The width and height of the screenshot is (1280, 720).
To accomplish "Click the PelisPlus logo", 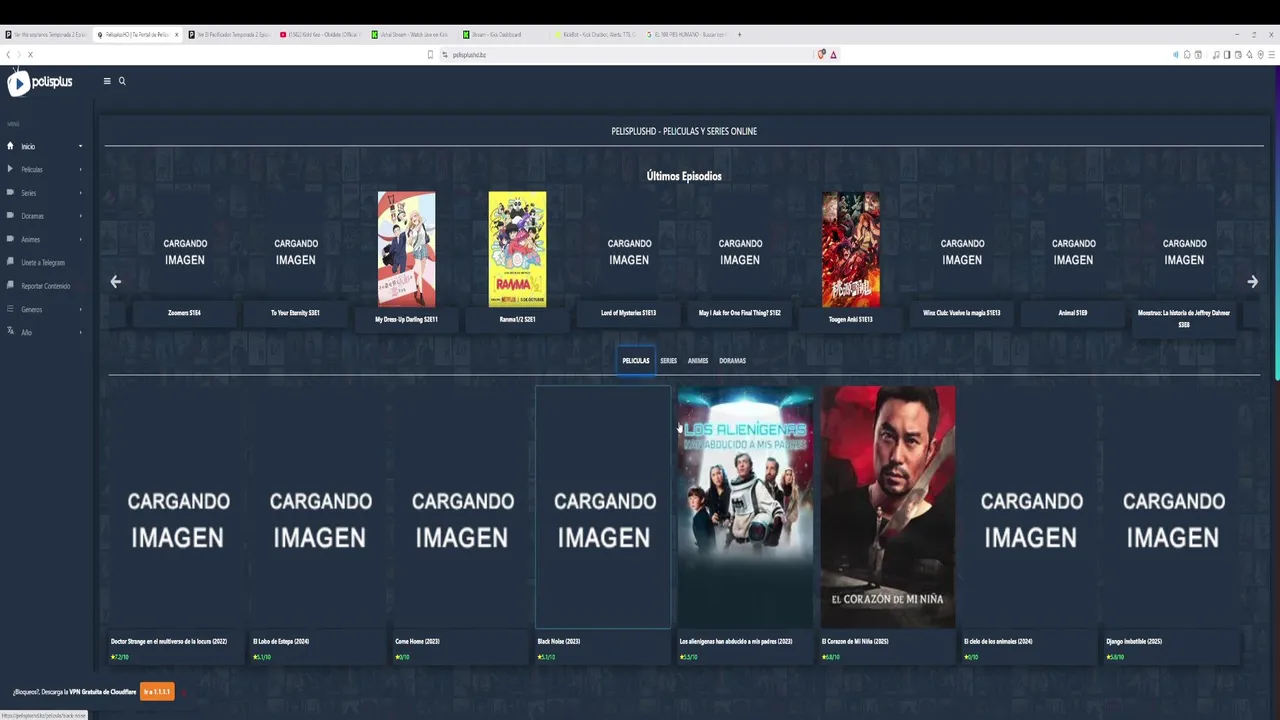I will 40,83.
